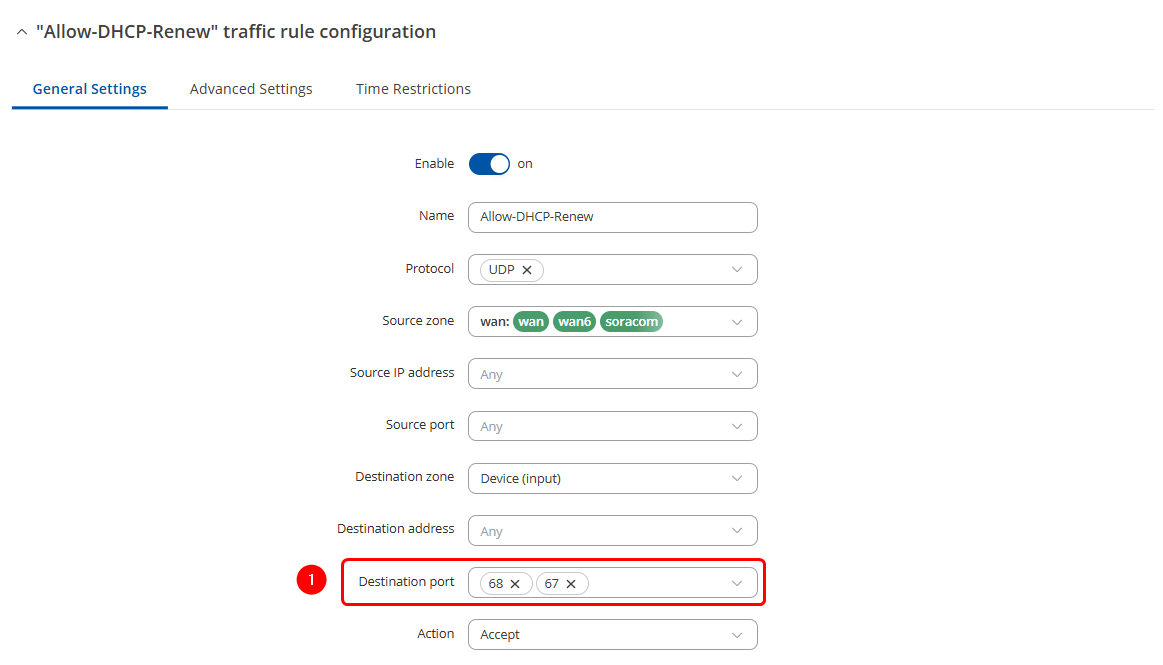Open the Destination address dropdown

737,531
